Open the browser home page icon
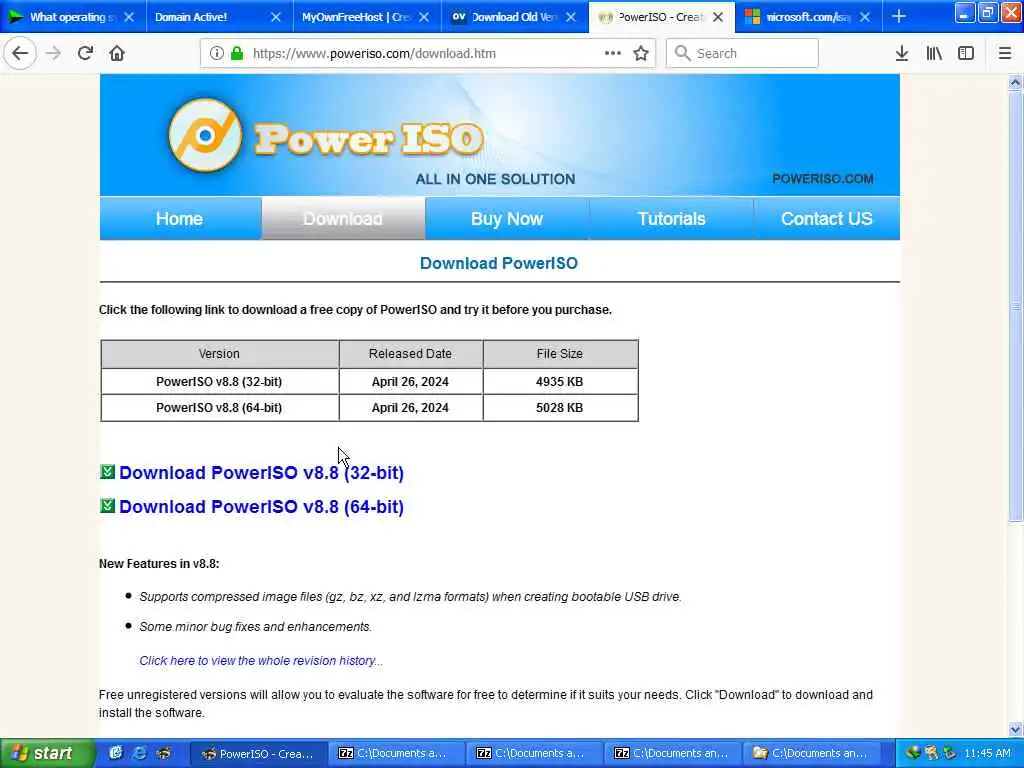 coord(117,53)
